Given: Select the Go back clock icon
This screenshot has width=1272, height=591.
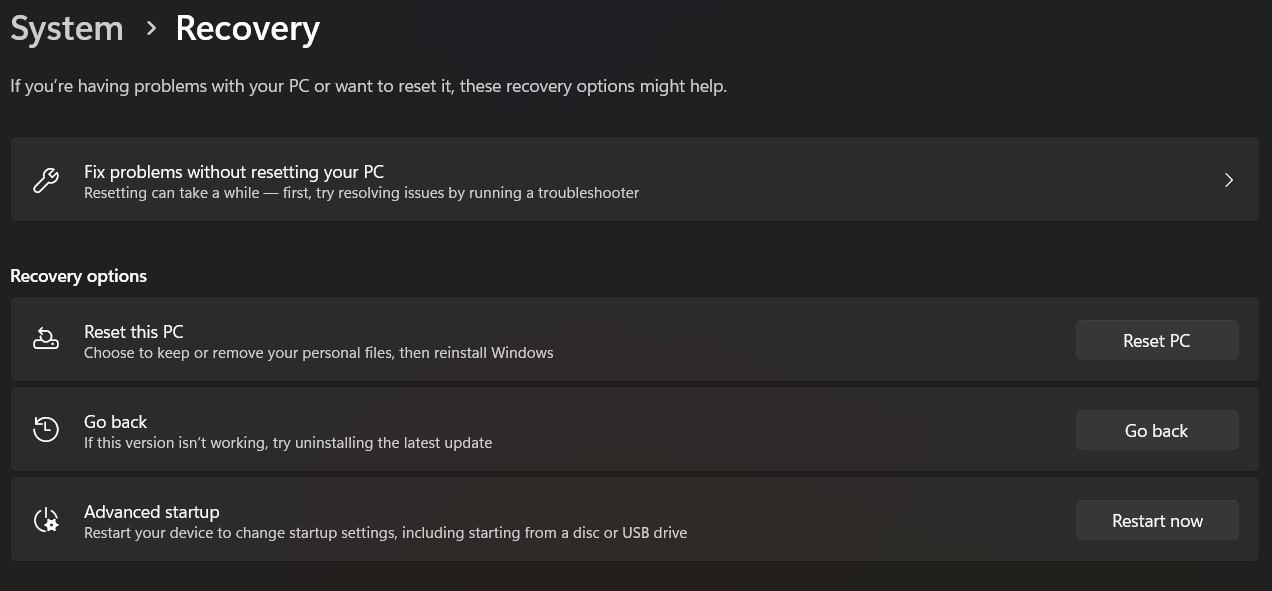Looking at the screenshot, I should (45, 429).
